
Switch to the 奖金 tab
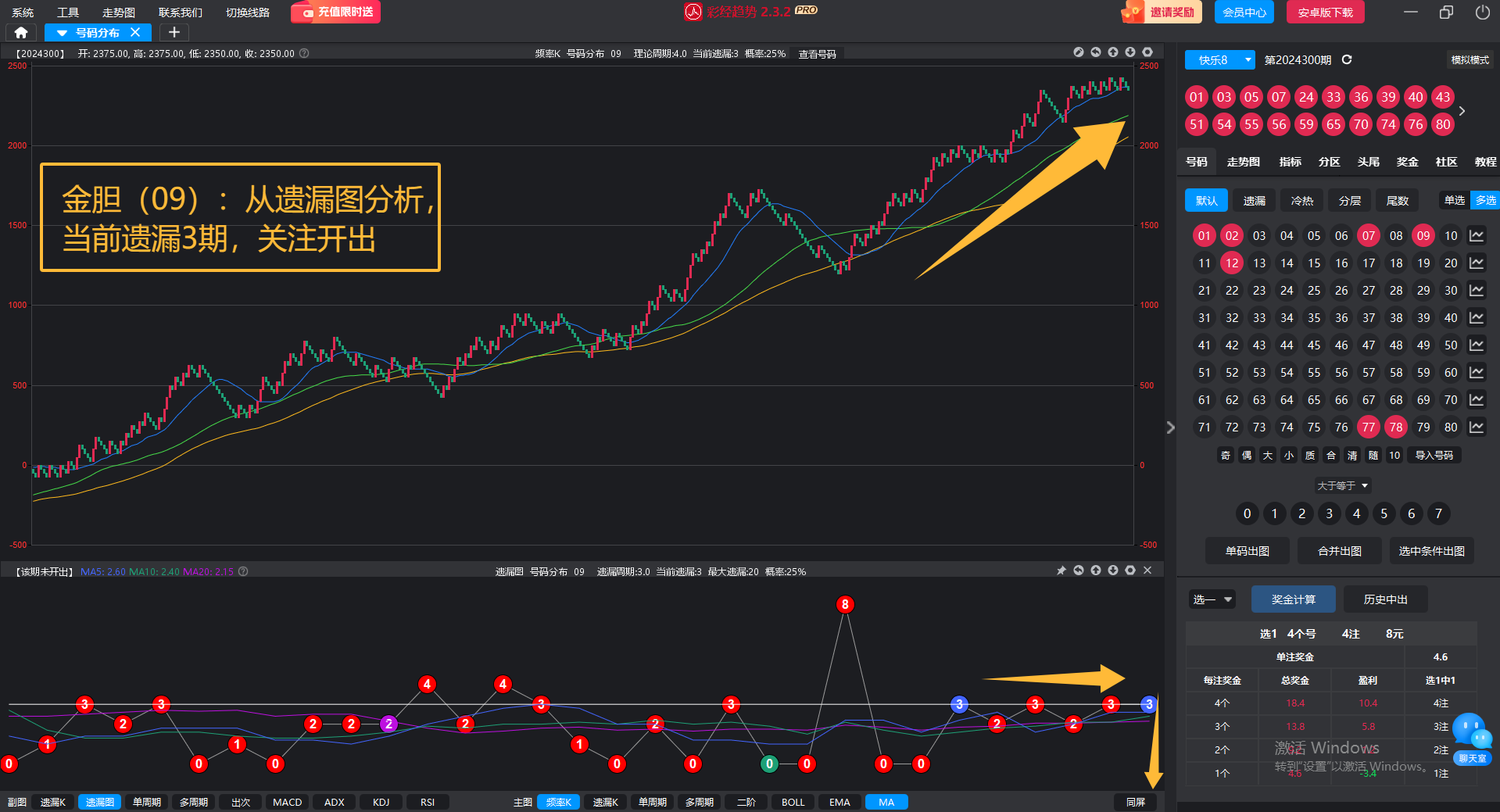[x=1408, y=162]
